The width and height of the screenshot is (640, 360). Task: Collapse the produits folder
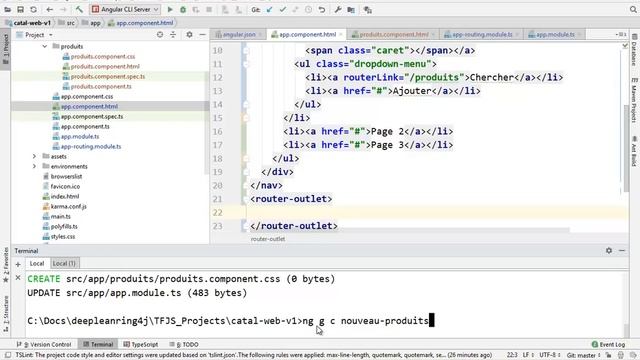[44, 47]
